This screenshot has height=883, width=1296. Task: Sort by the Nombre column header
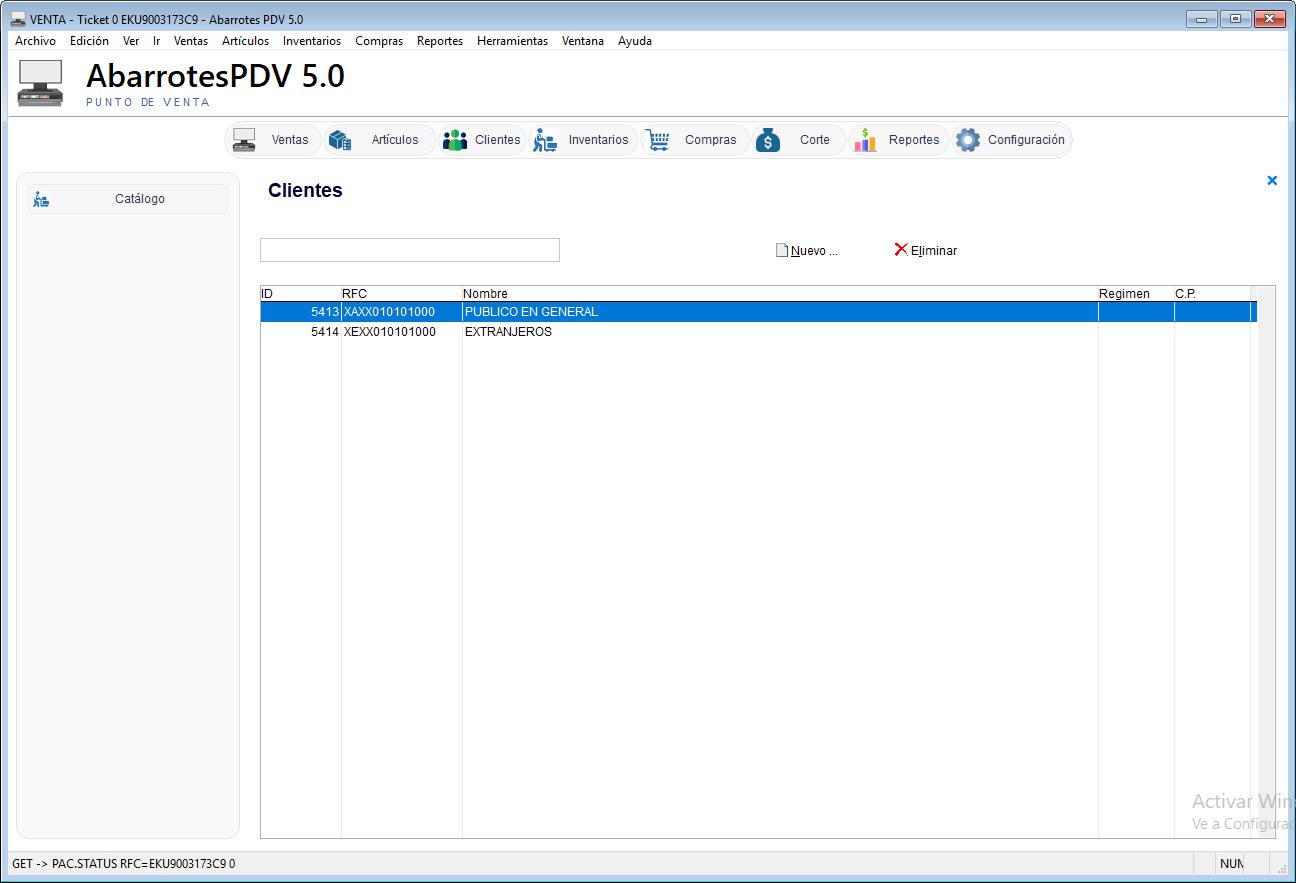tap(780, 294)
